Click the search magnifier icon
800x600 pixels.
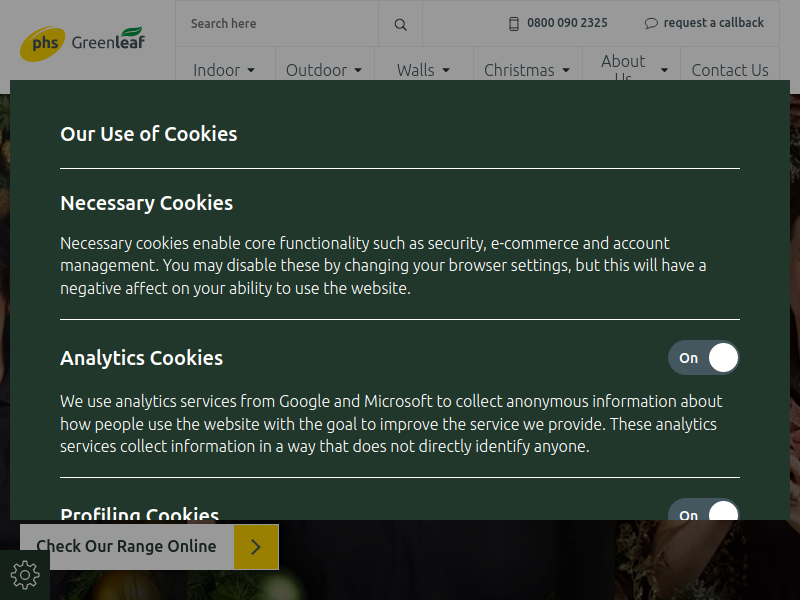[x=401, y=24]
